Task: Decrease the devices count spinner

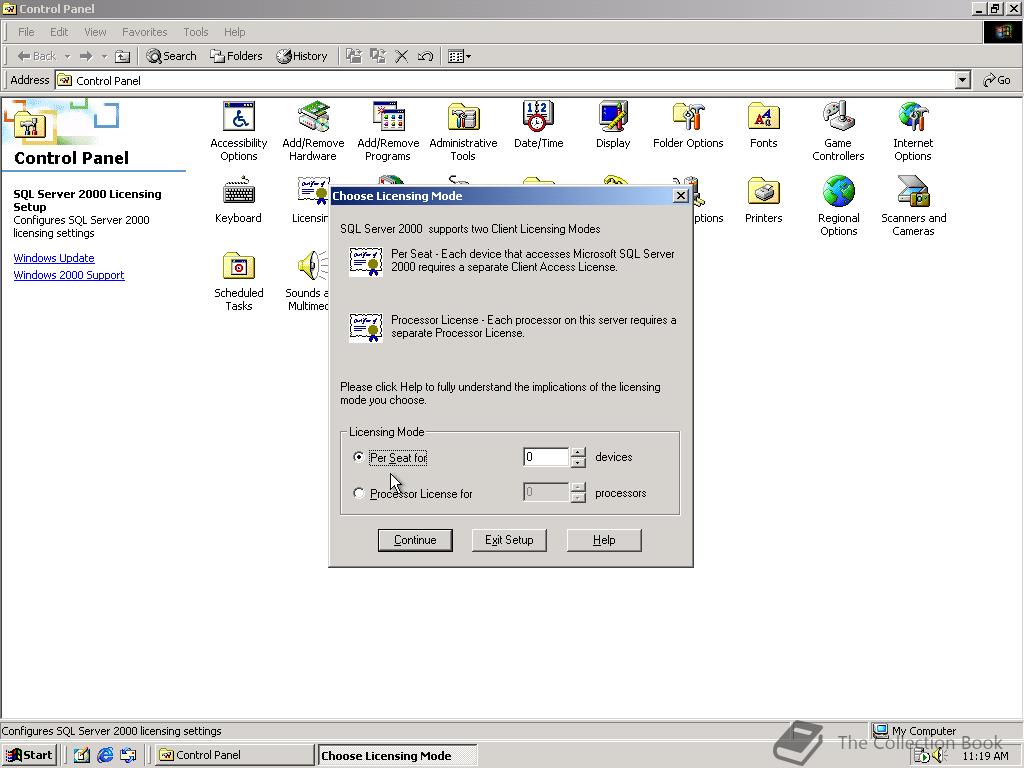Action: [578, 462]
